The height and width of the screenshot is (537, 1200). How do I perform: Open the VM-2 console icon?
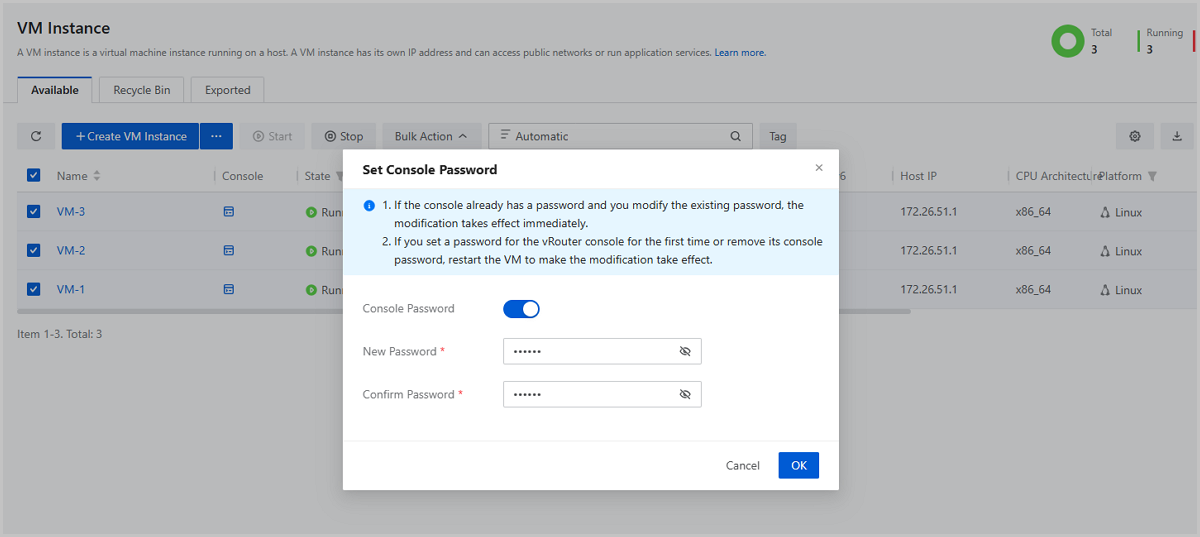pyautogui.click(x=228, y=250)
